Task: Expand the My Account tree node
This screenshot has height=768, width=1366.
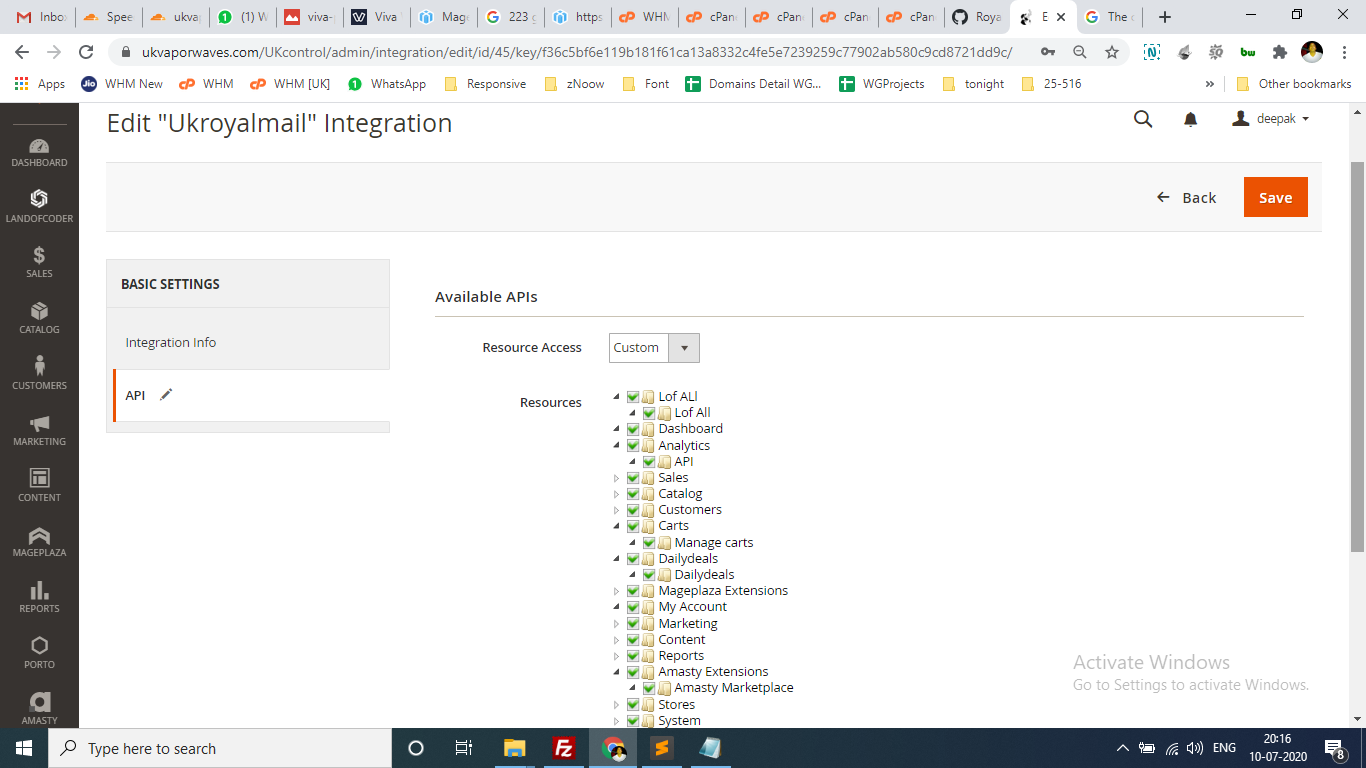Action: tap(616, 607)
